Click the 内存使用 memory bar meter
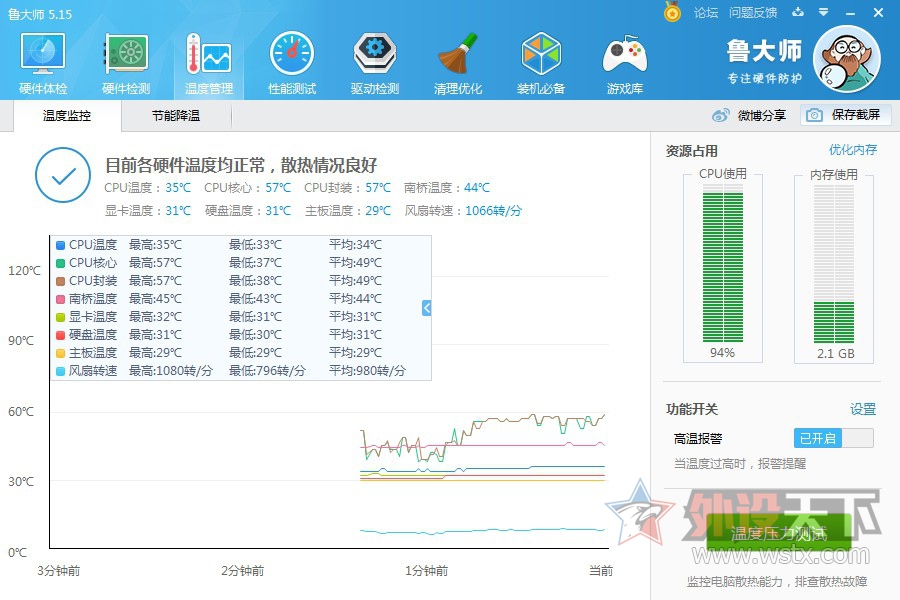900x600 pixels. click(834, 264)
